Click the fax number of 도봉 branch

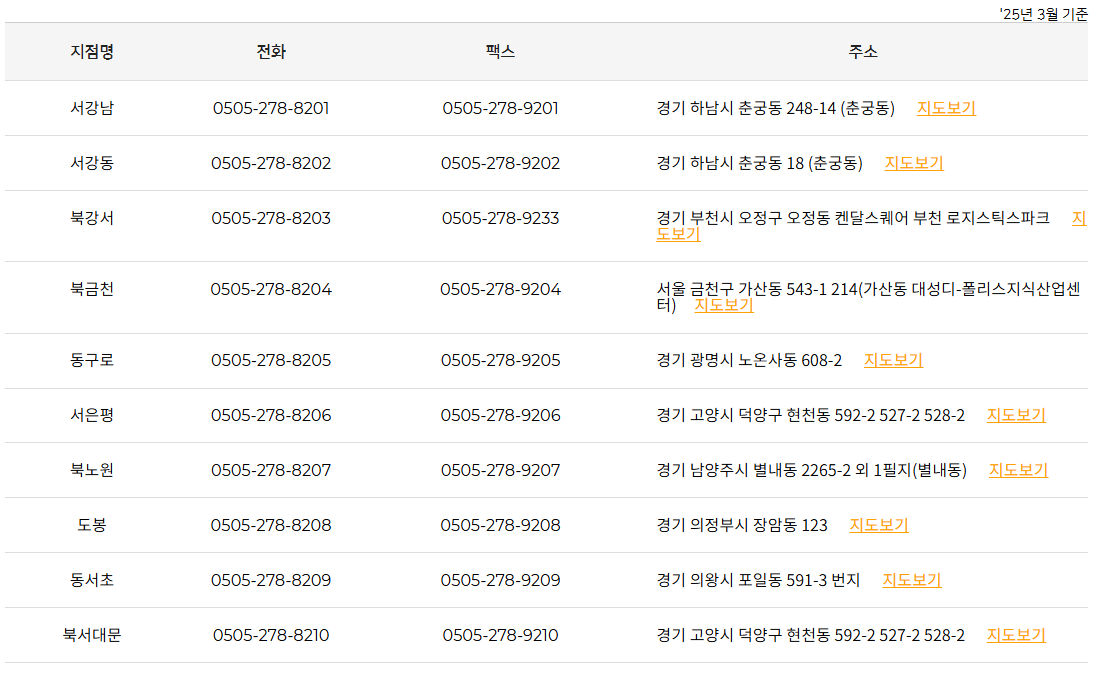click(x=502, y=524)
